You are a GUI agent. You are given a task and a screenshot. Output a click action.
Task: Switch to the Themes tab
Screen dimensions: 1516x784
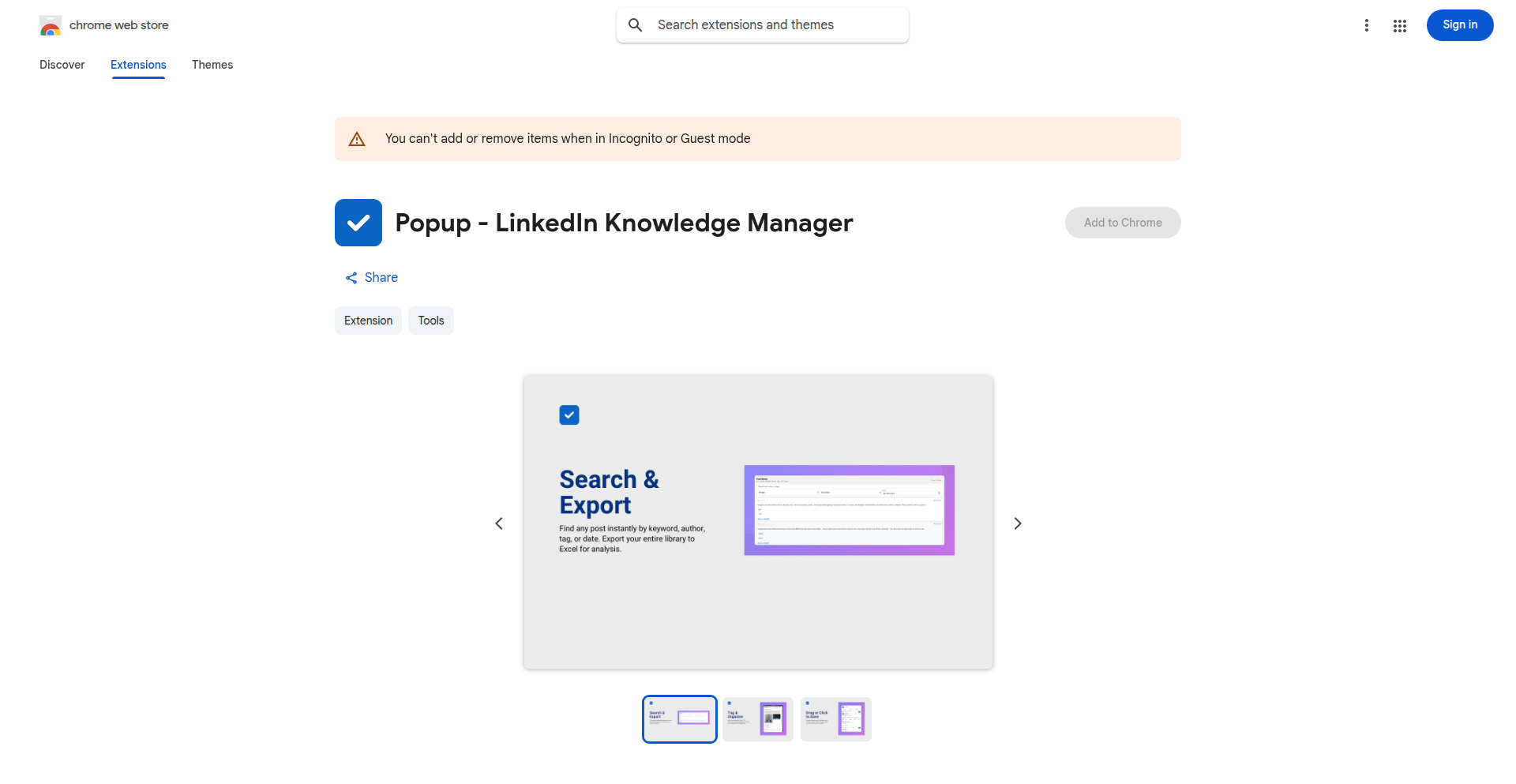click(212, 65)
